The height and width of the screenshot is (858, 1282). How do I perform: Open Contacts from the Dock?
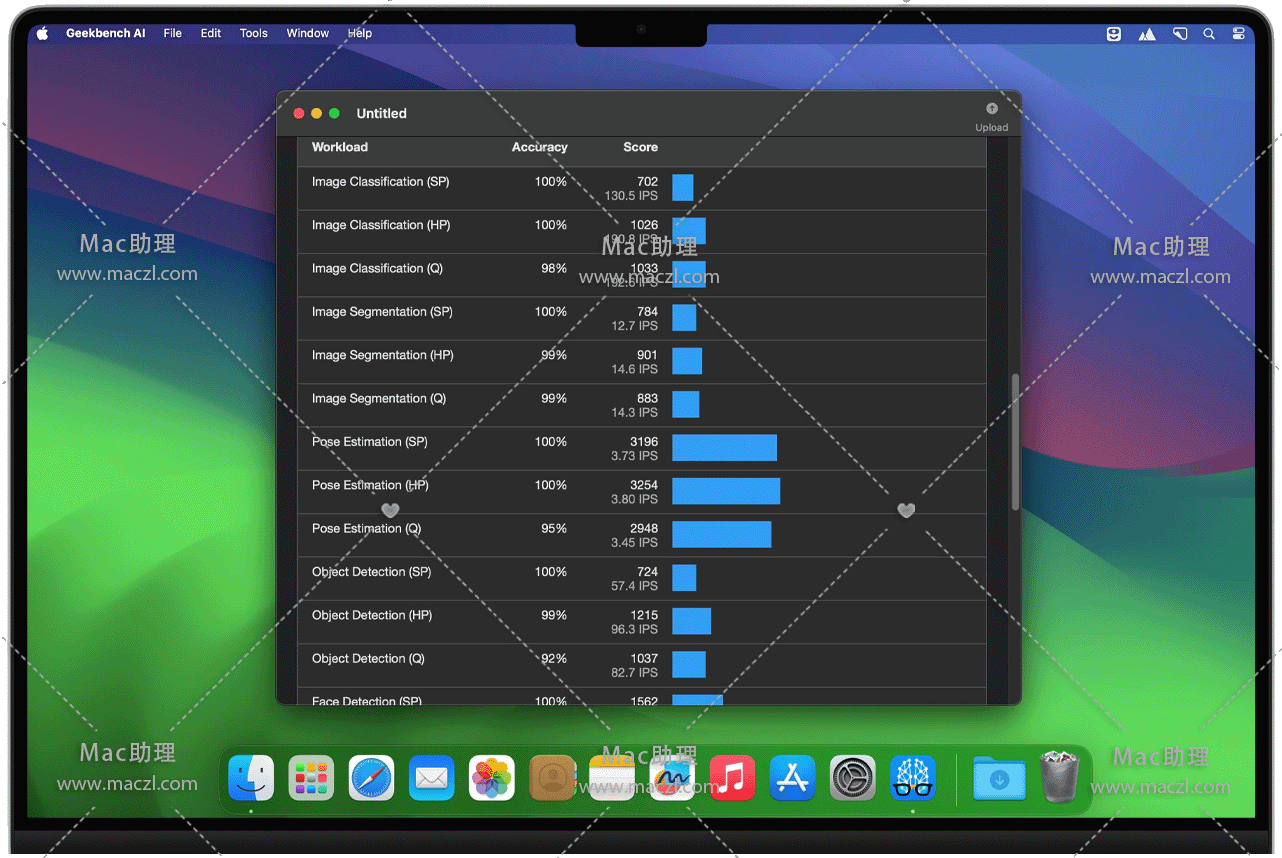[552, 778]
